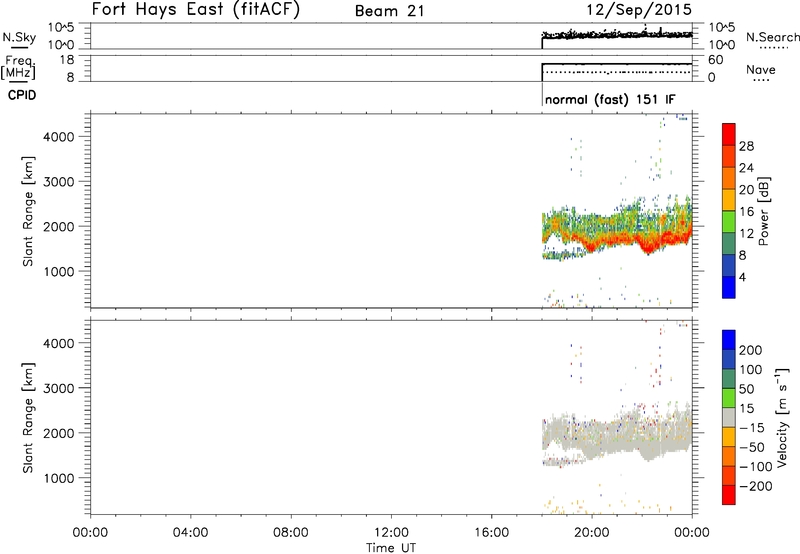This screenshot has width=800, height=554.
Task: Click the 'N.Search' legend label
Action: click(x=773, y=37)
